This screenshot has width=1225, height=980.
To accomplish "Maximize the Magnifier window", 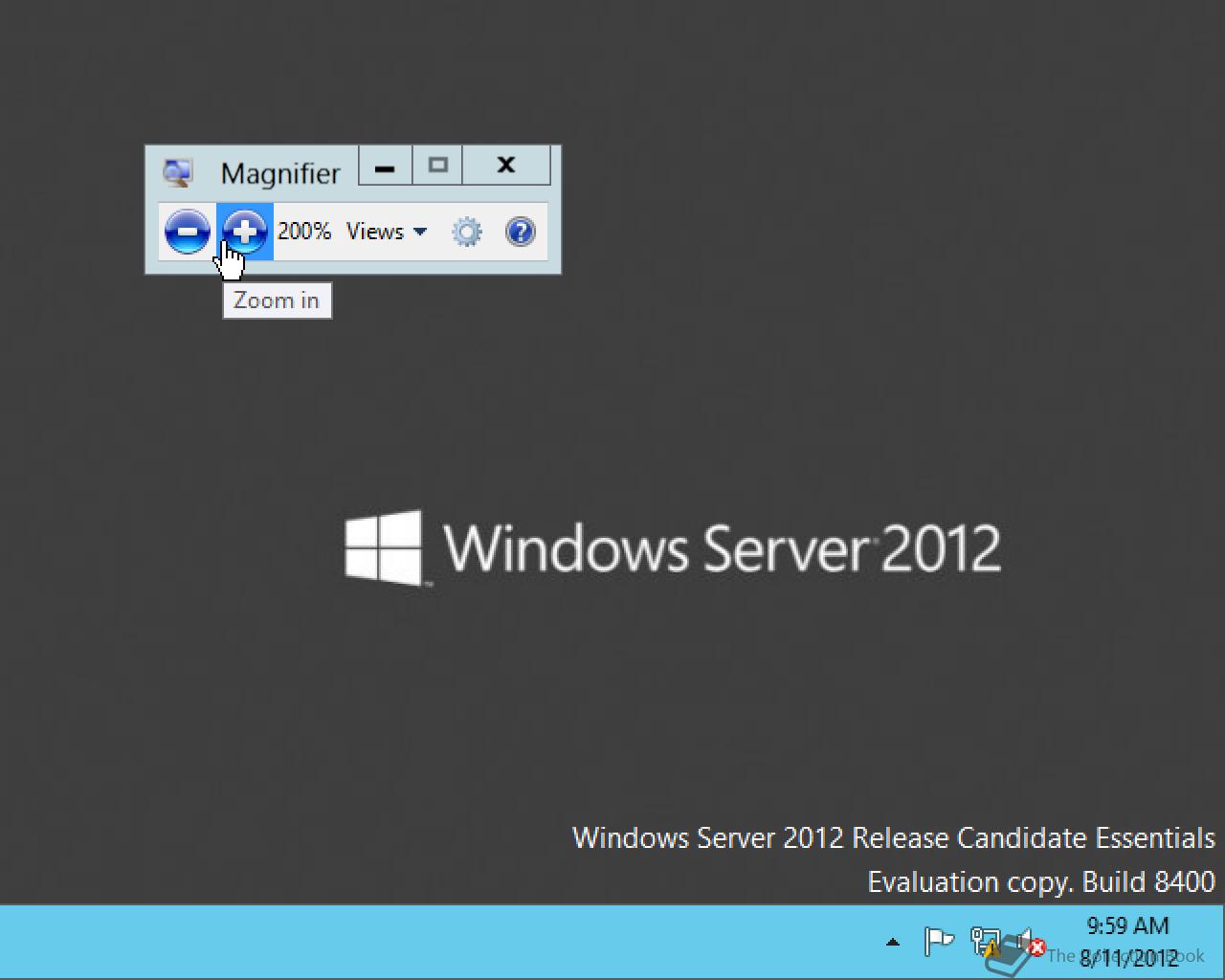I will point(438,167).
